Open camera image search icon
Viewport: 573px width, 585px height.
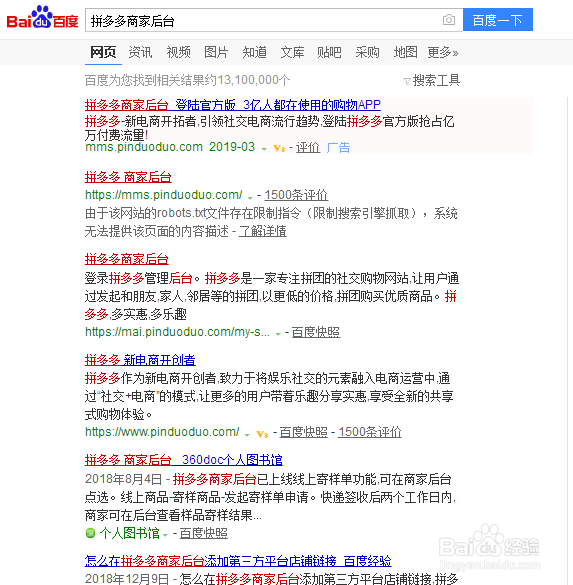(x=449, y=20)
